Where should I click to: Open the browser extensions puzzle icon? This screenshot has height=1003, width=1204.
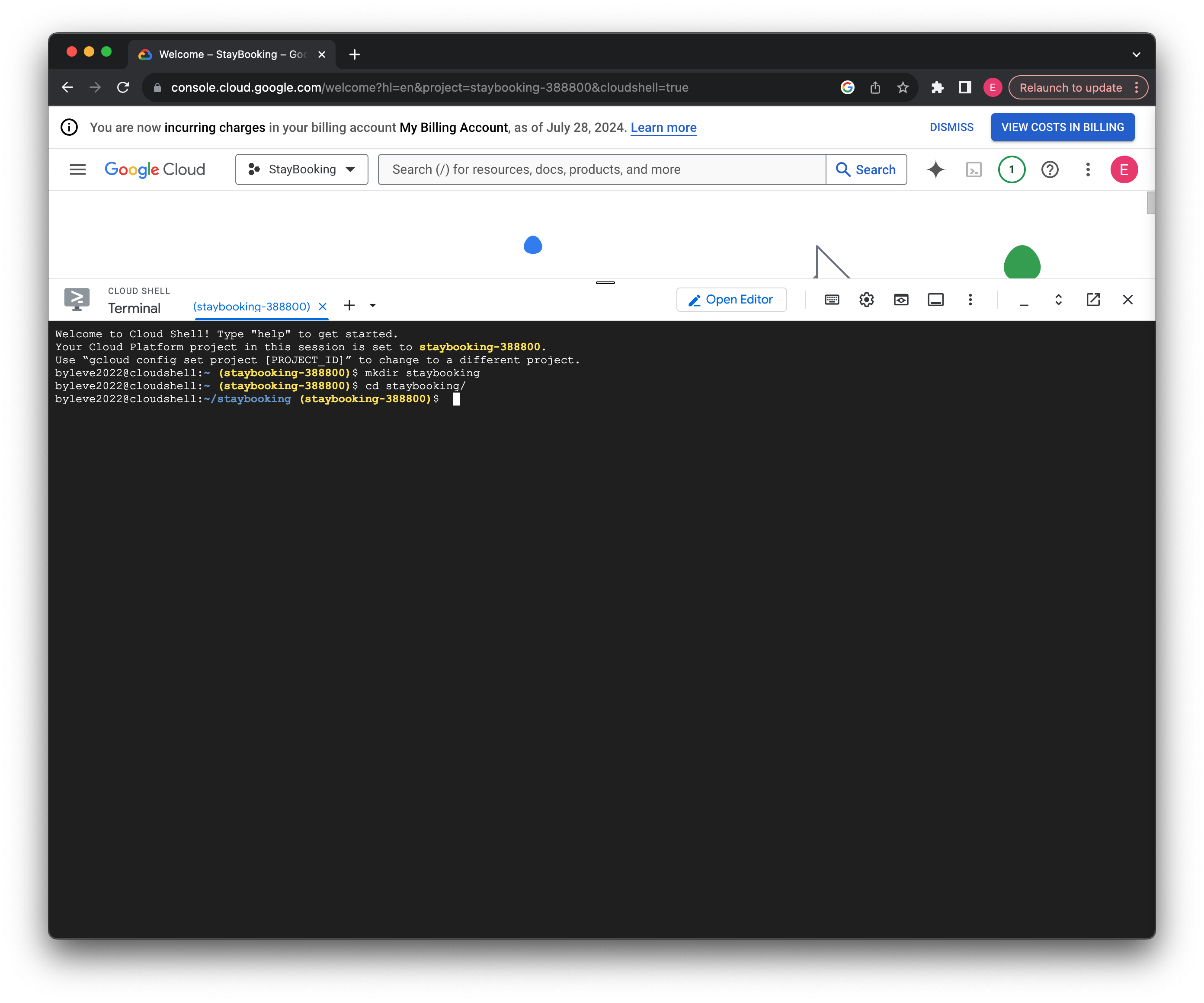[938, 87]
